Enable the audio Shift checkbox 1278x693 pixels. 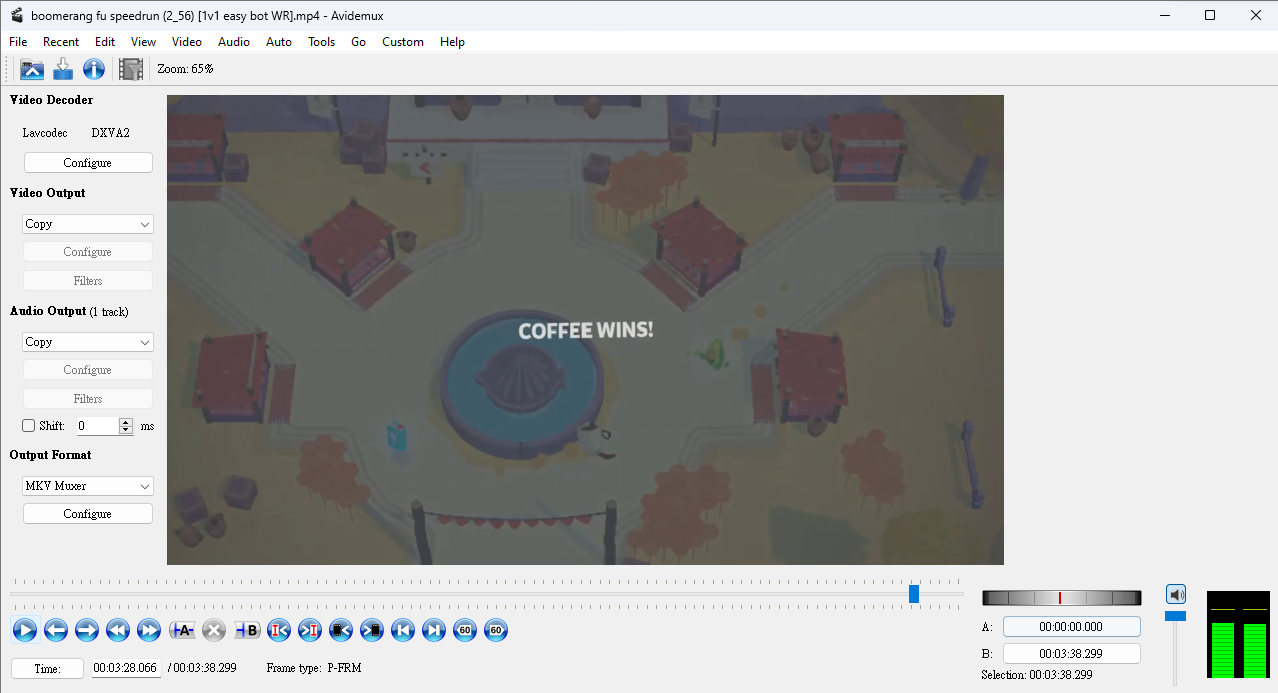coord(29,426)
